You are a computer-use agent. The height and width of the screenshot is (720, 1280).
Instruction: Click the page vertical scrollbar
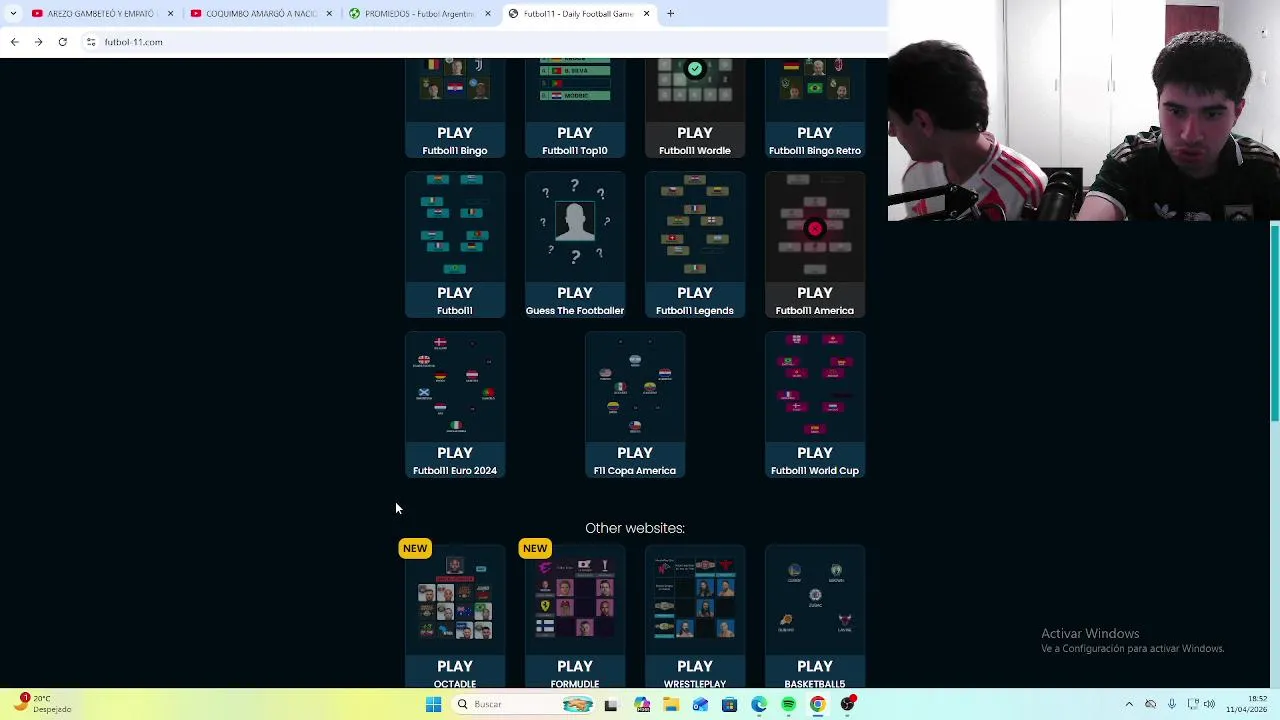tap(1274, 323)
